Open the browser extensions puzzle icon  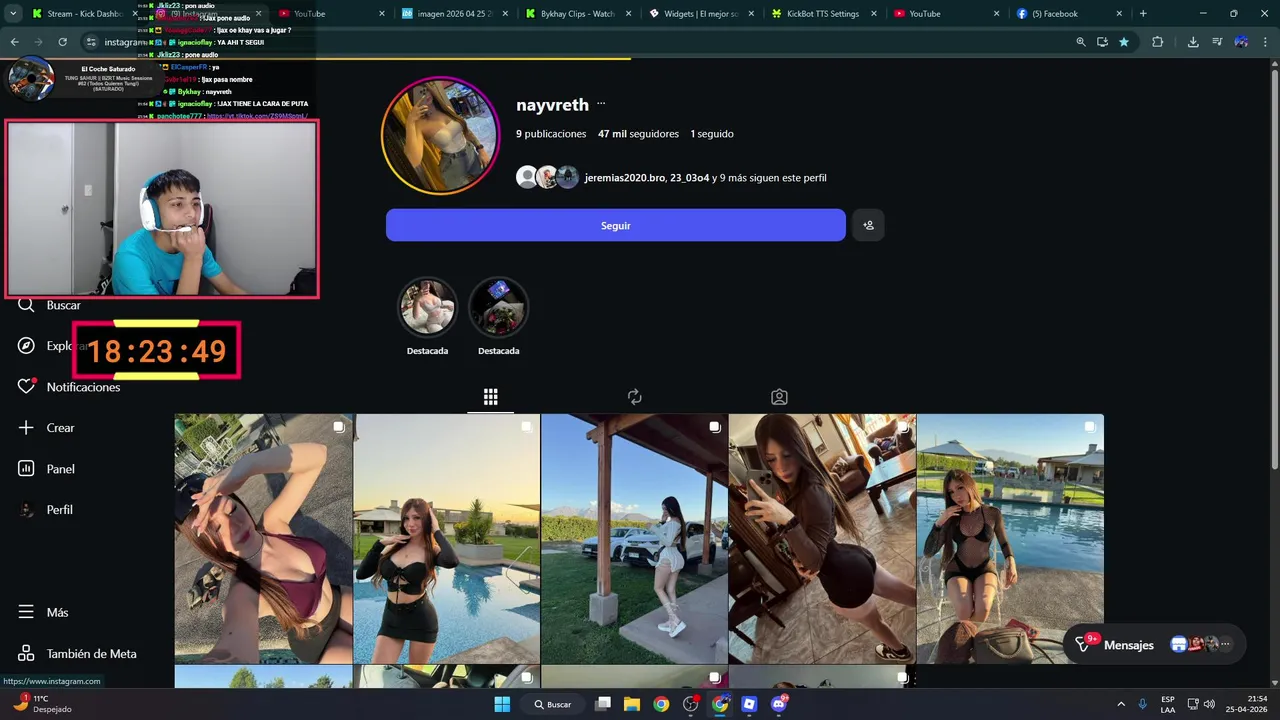1157,42
